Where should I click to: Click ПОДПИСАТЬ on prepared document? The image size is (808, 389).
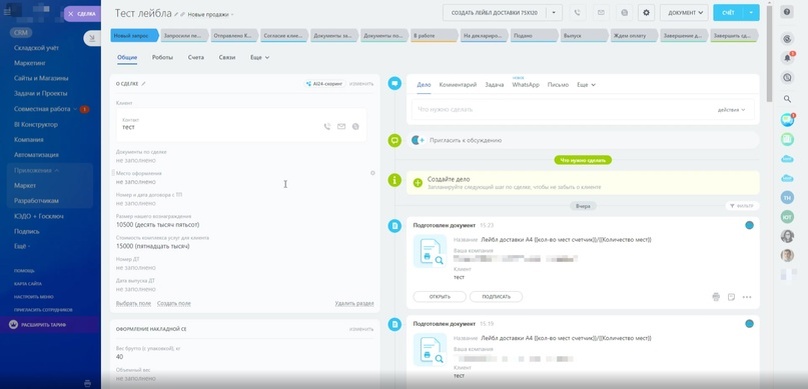point(496,297)
